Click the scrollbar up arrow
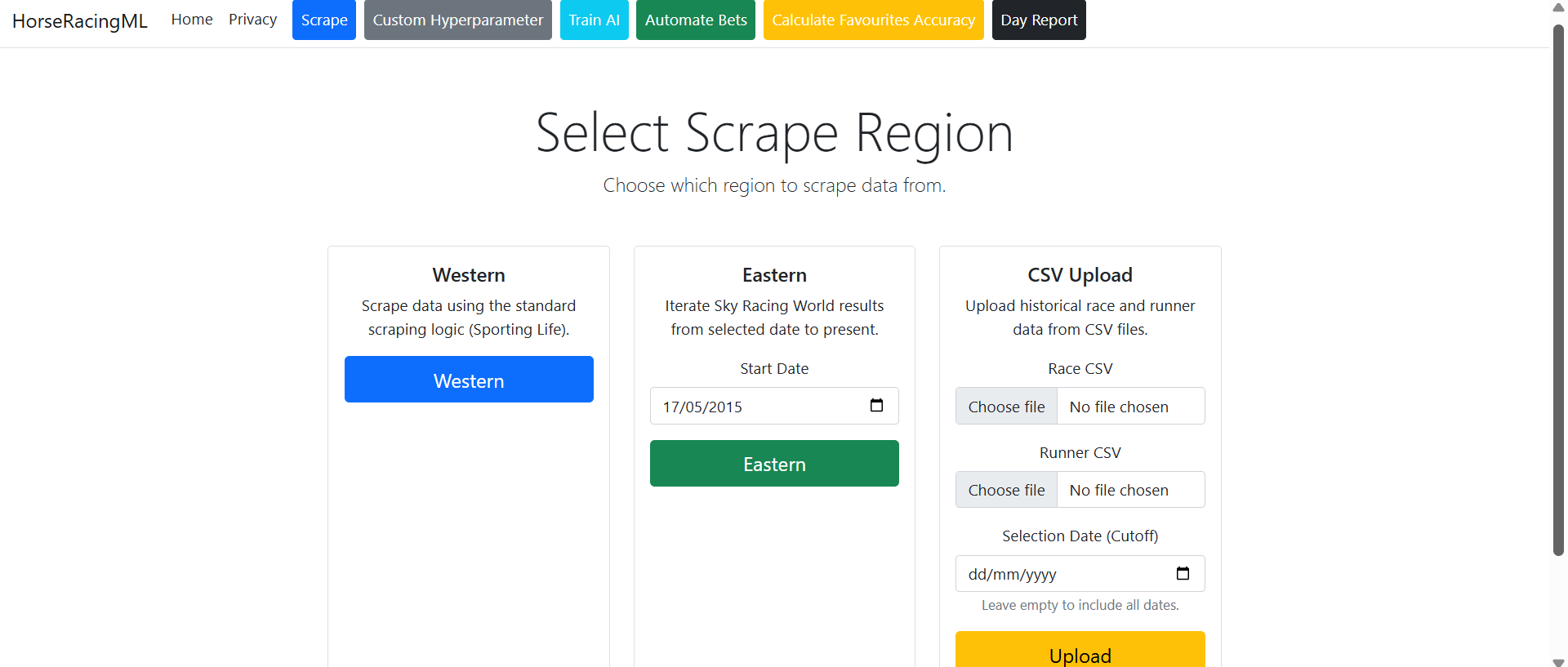The width and height of the screenshot is (1568, 667). tap(1558, 7)
